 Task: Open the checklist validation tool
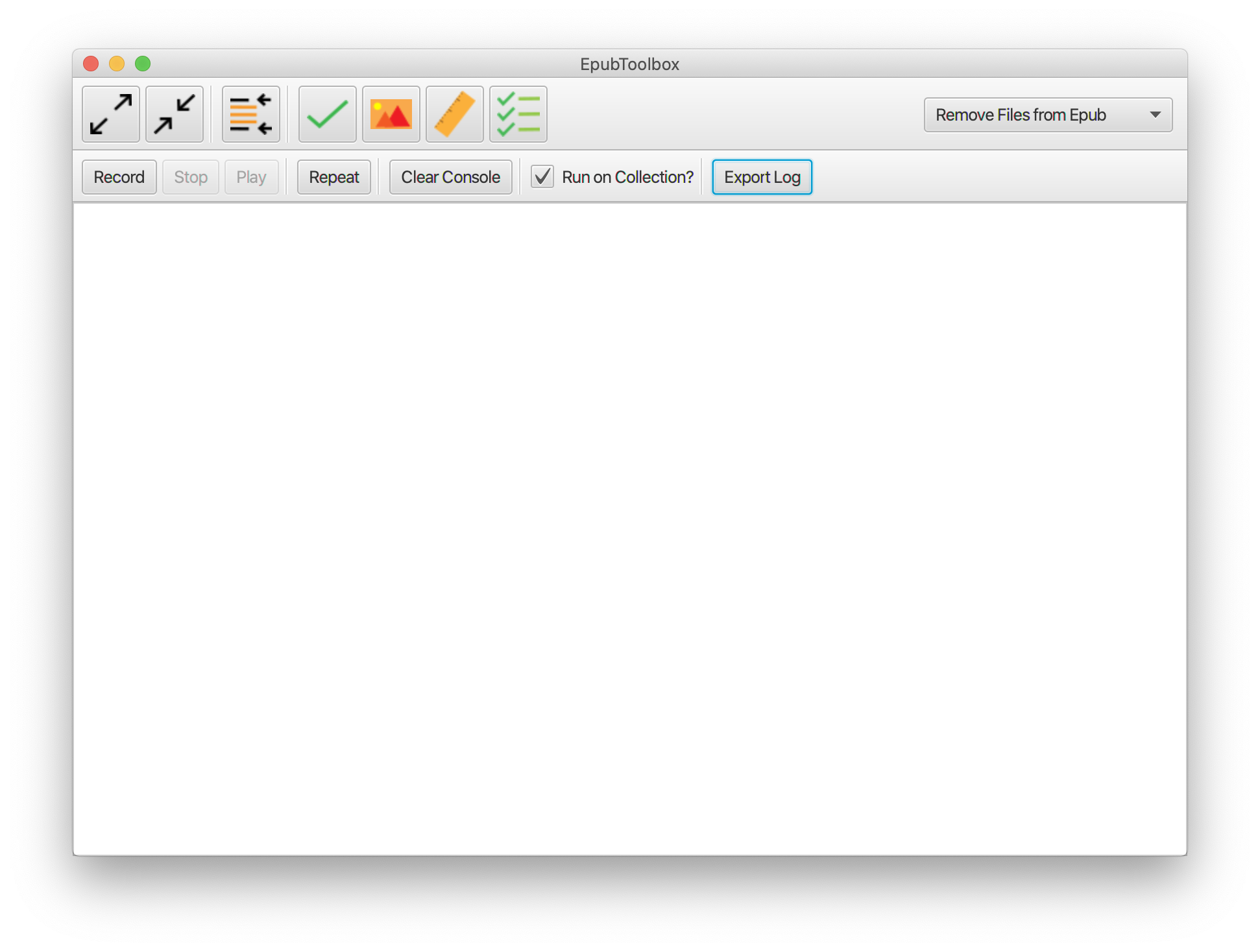click(x=518, y=114)
